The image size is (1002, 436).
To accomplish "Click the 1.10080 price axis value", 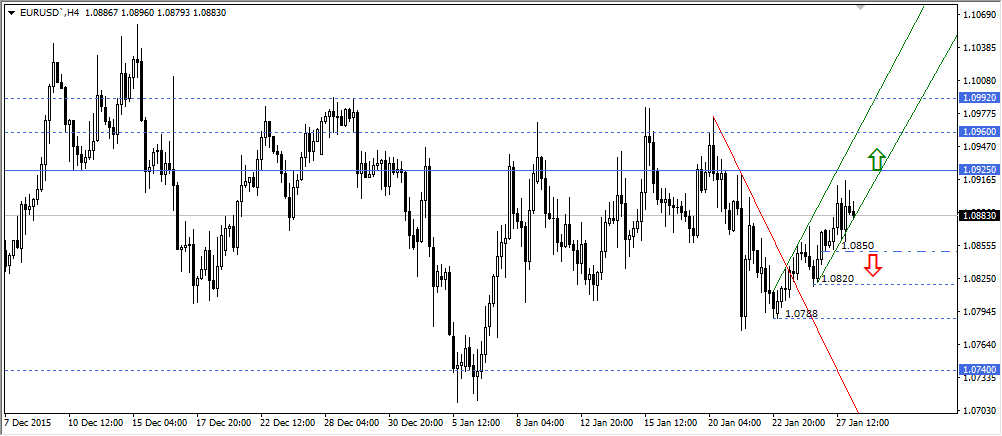I will (980, 81).
